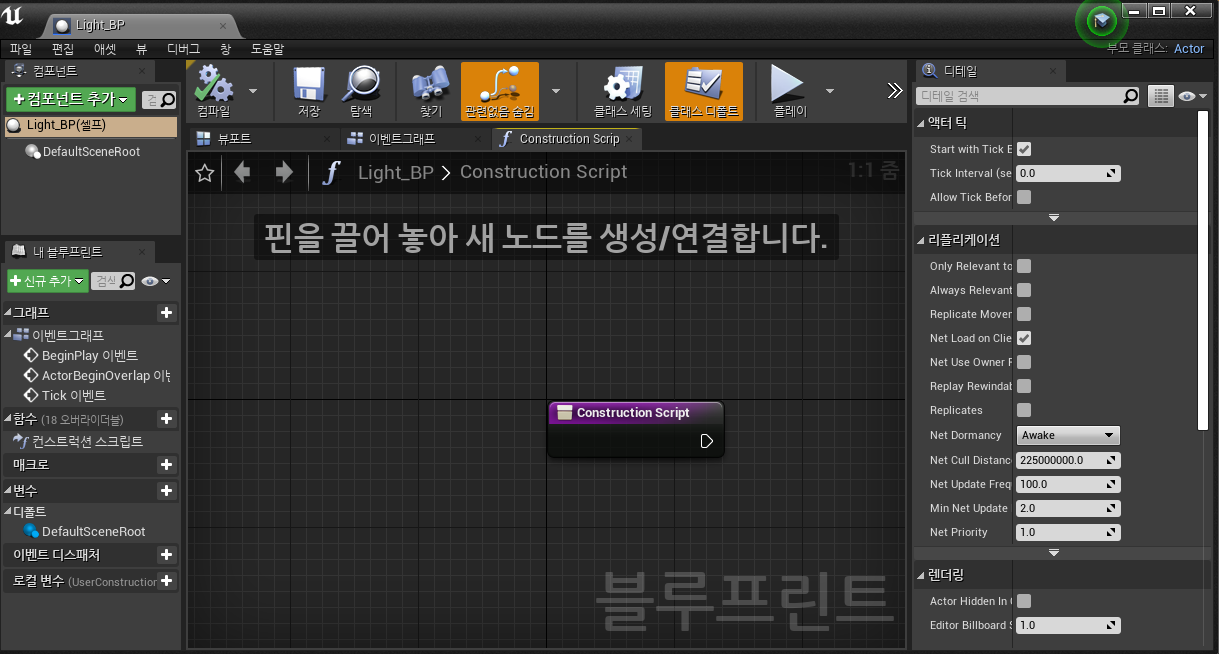Screen dimensions: 1219x654
Task: Enable Only Relevant to Owner checkbox
Action: pyautogui.click(x=1024, y=266)
